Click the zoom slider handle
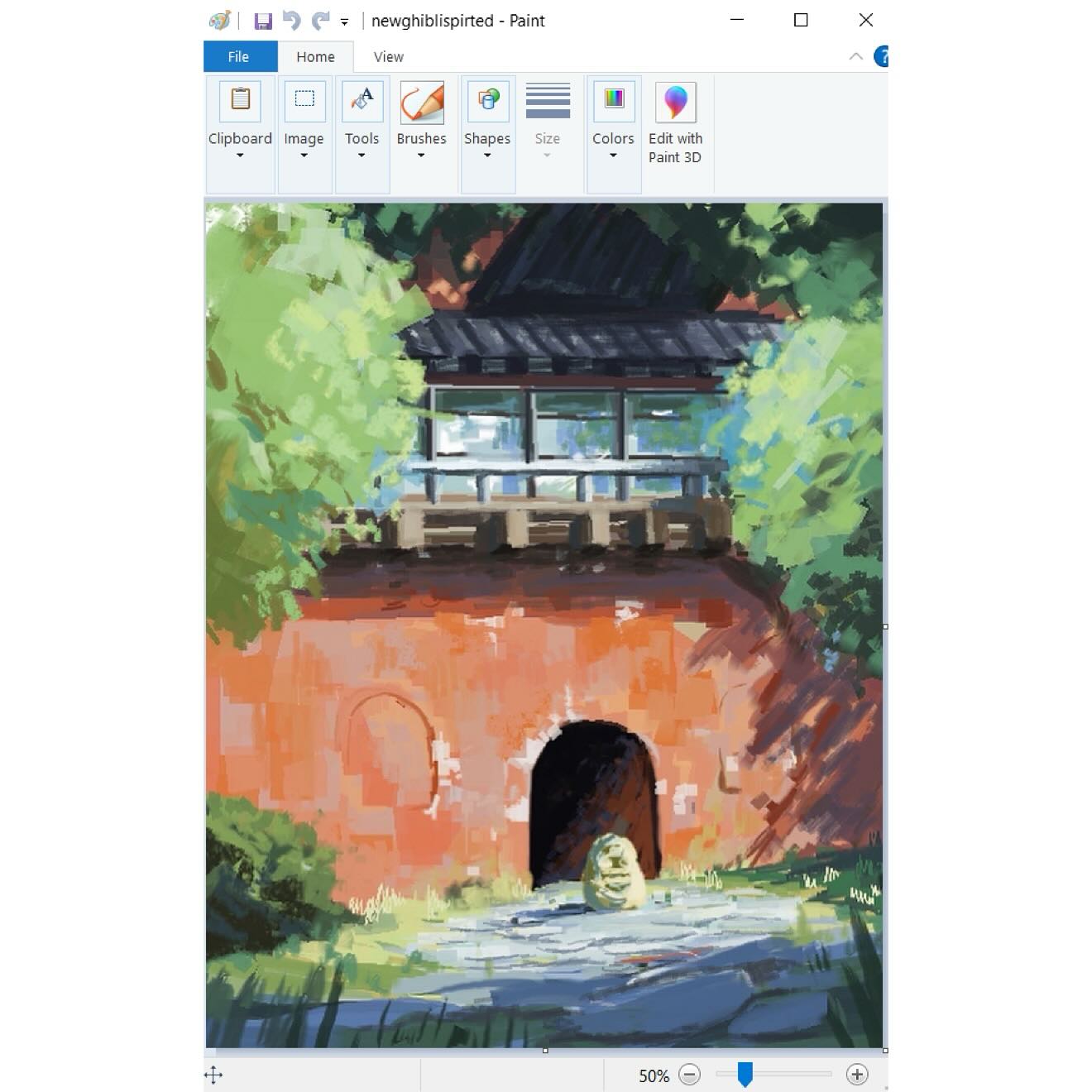This screenshot has height=1092, width=1092. point(745,1075)
